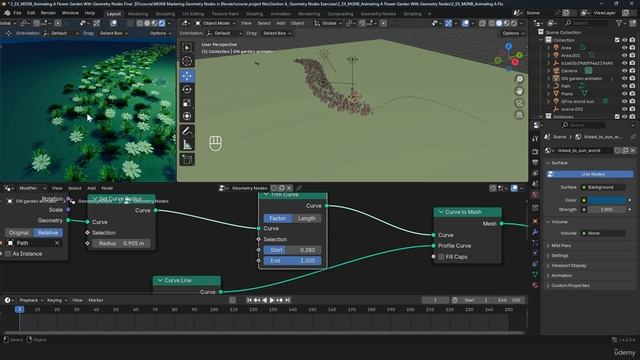Hide the Plane object in outliner

pos(624,94)
